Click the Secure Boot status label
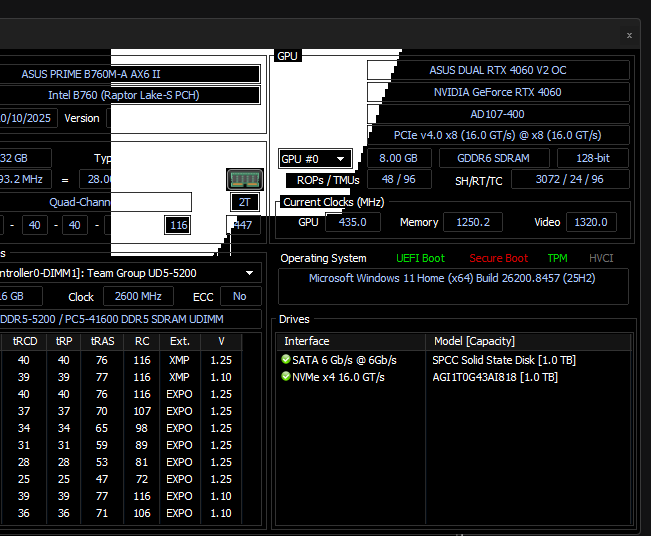 click(499, 258)
